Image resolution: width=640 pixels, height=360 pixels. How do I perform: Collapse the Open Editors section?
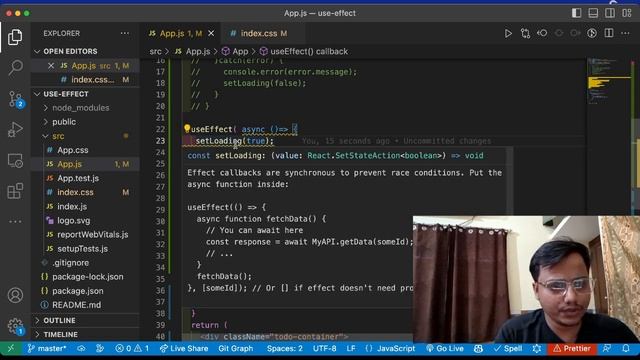(85, 51)
